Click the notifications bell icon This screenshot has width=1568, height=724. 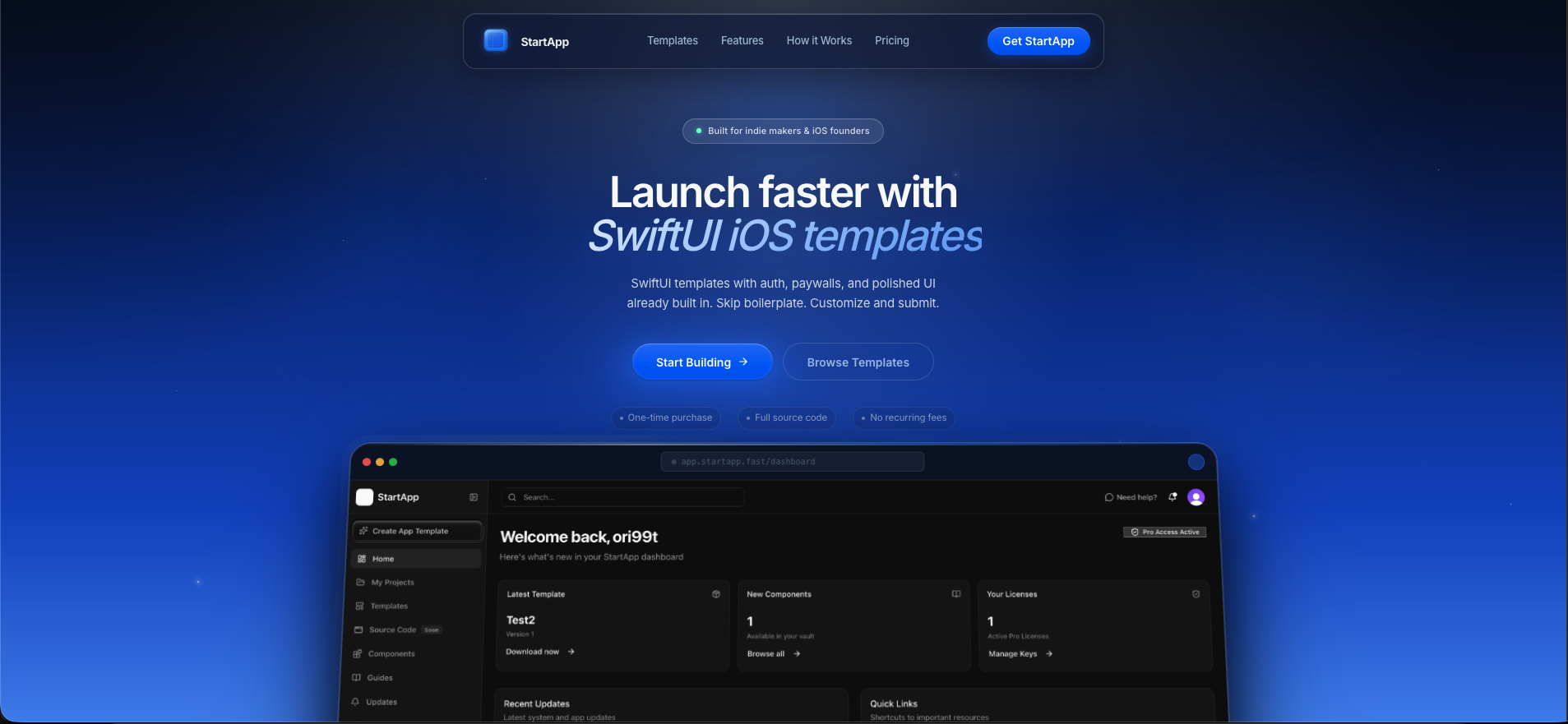tap(1173, 497)
